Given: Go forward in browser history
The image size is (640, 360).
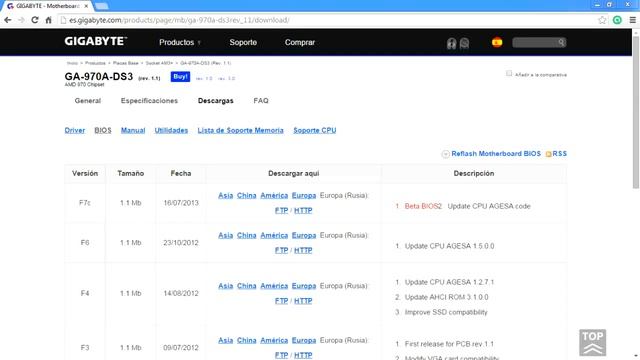Looking at the screenshot, I should 21,20.
